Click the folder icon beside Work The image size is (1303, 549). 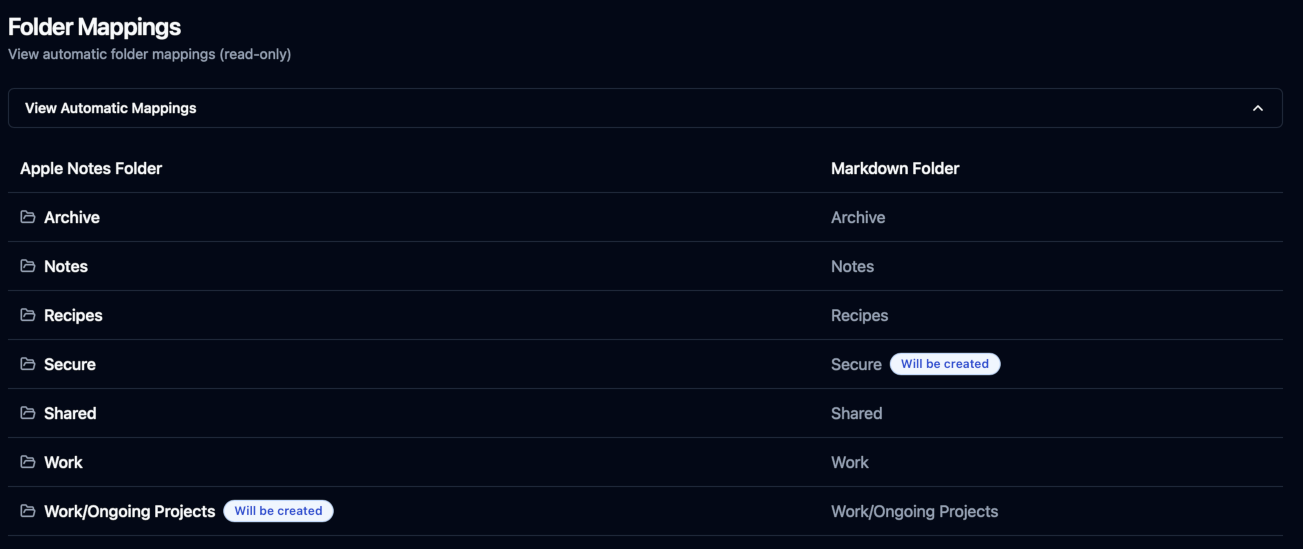coord(28,462)
